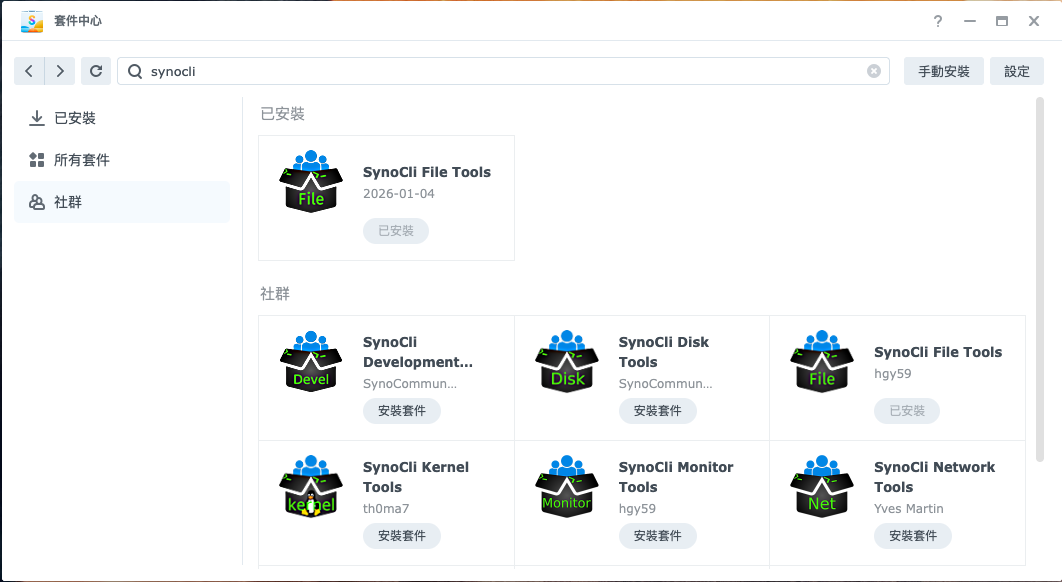Open the help question mark icon
This screenshot has height=582, width=1062.
[938, 21]
